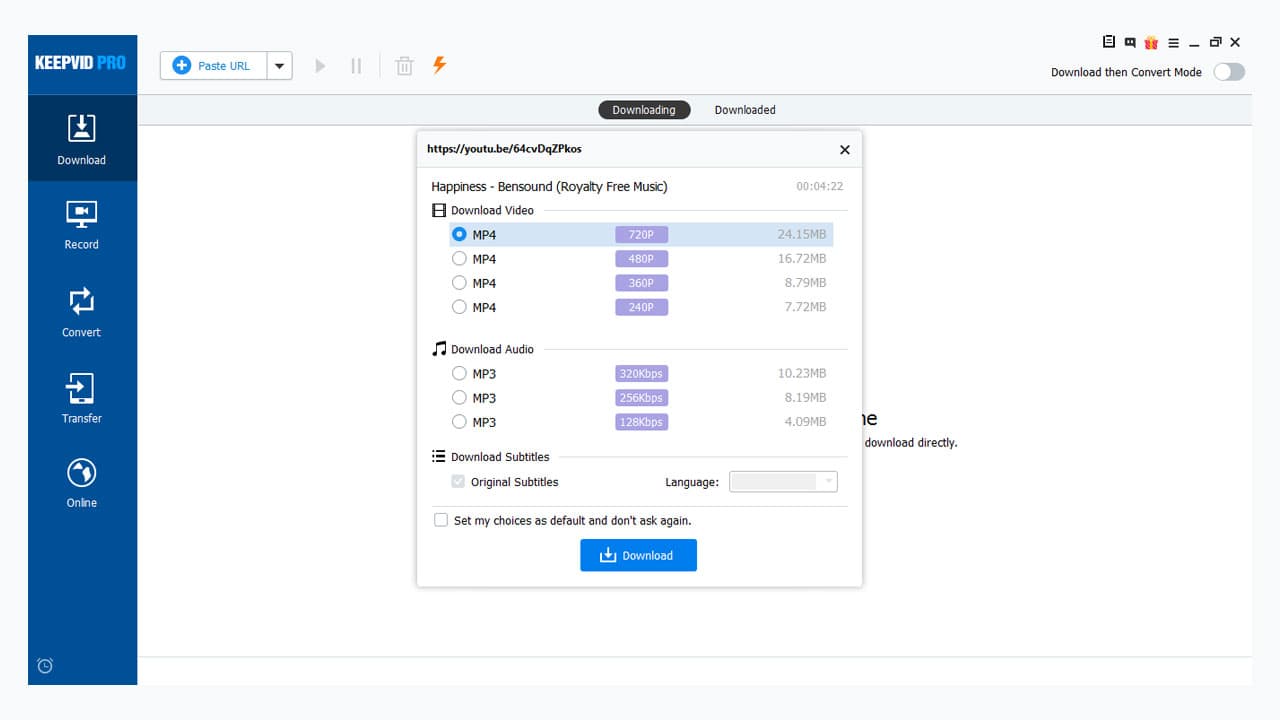Select the MP4 480P video format

(x=459, y=258)
